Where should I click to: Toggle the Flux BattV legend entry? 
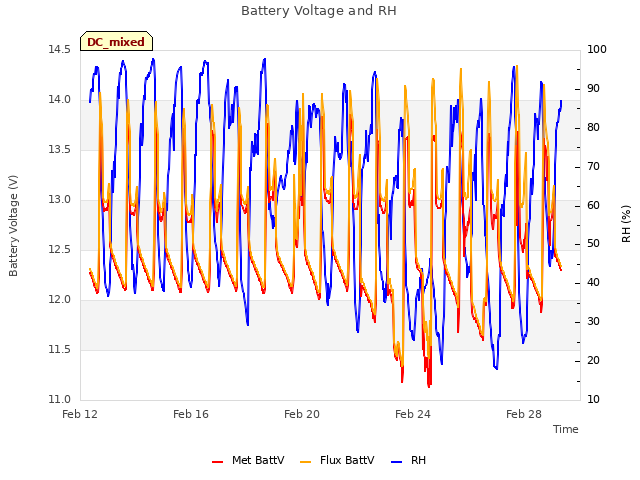337,460
